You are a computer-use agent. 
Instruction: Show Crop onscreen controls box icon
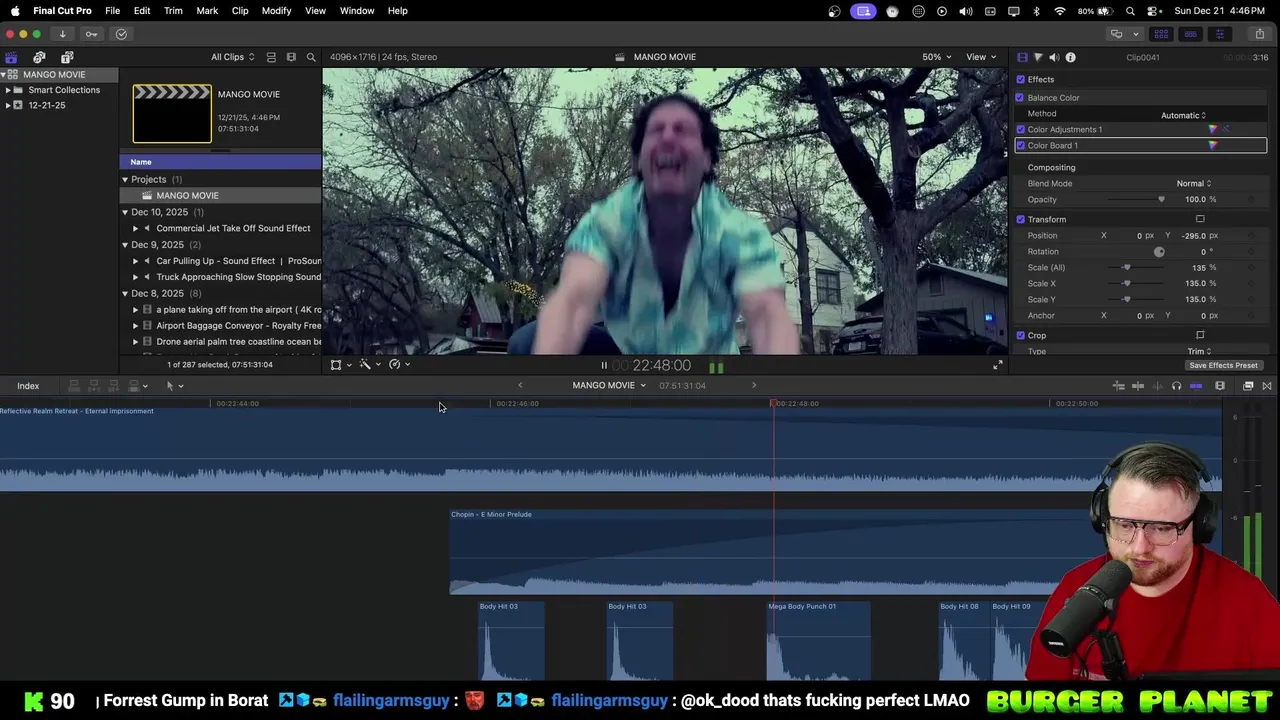(1200, 335)
